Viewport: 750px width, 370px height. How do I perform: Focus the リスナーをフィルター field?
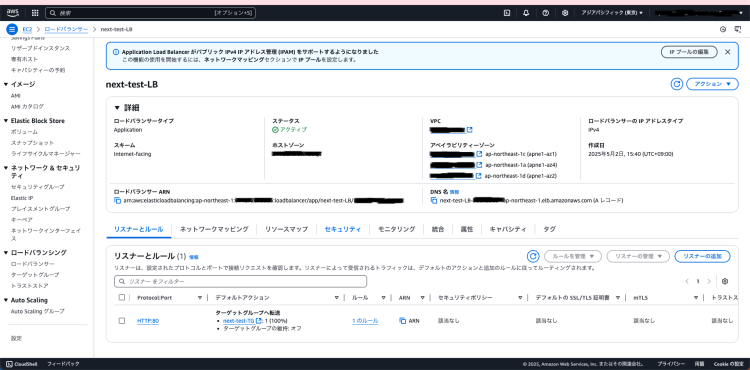pos(241,282)
